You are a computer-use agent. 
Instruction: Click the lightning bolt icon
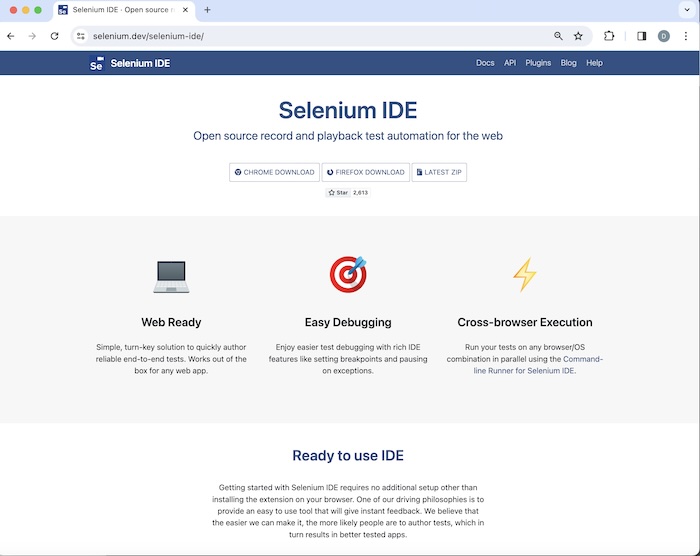[525, 275]
